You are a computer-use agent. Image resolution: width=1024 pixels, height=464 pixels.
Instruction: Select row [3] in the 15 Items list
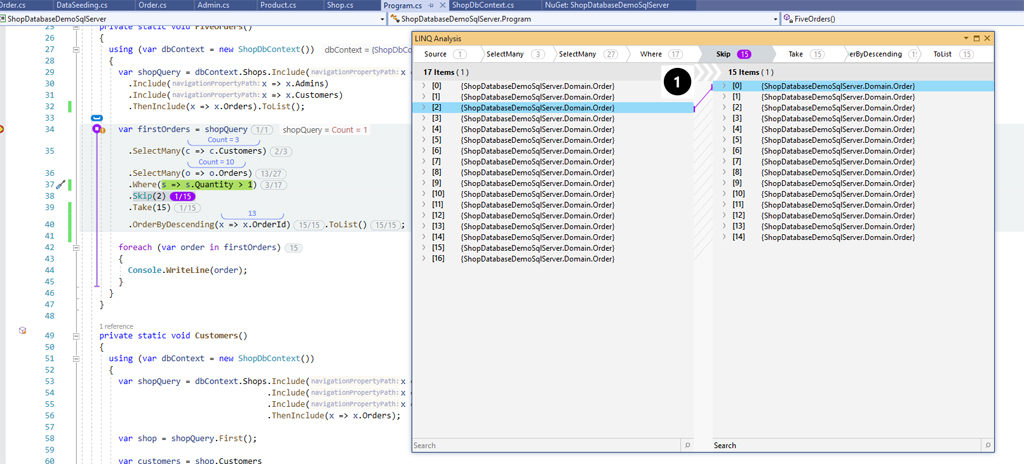(854, 118)
